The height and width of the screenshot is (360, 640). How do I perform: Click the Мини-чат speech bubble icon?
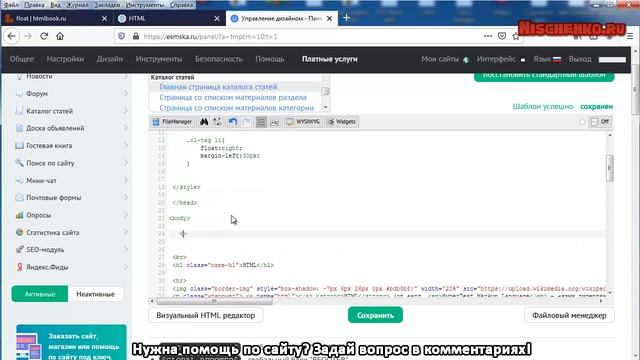19,180
